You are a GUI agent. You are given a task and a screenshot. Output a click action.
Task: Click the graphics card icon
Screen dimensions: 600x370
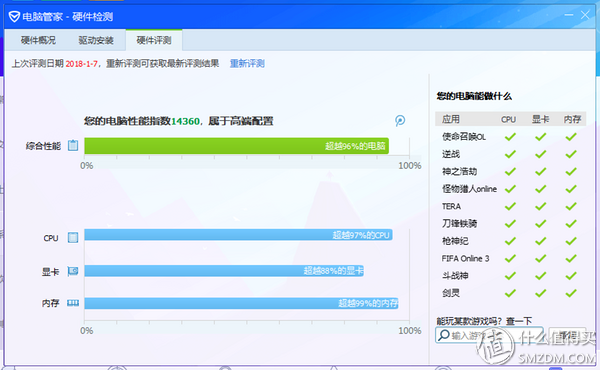[x=73, y=271]
